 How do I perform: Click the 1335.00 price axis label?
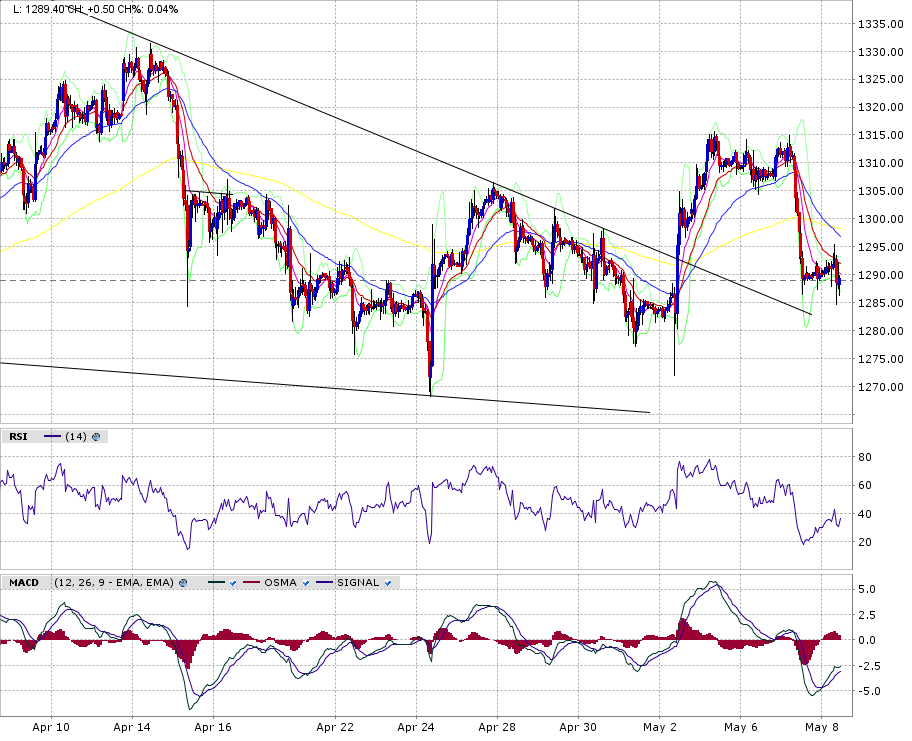point(881,24)
